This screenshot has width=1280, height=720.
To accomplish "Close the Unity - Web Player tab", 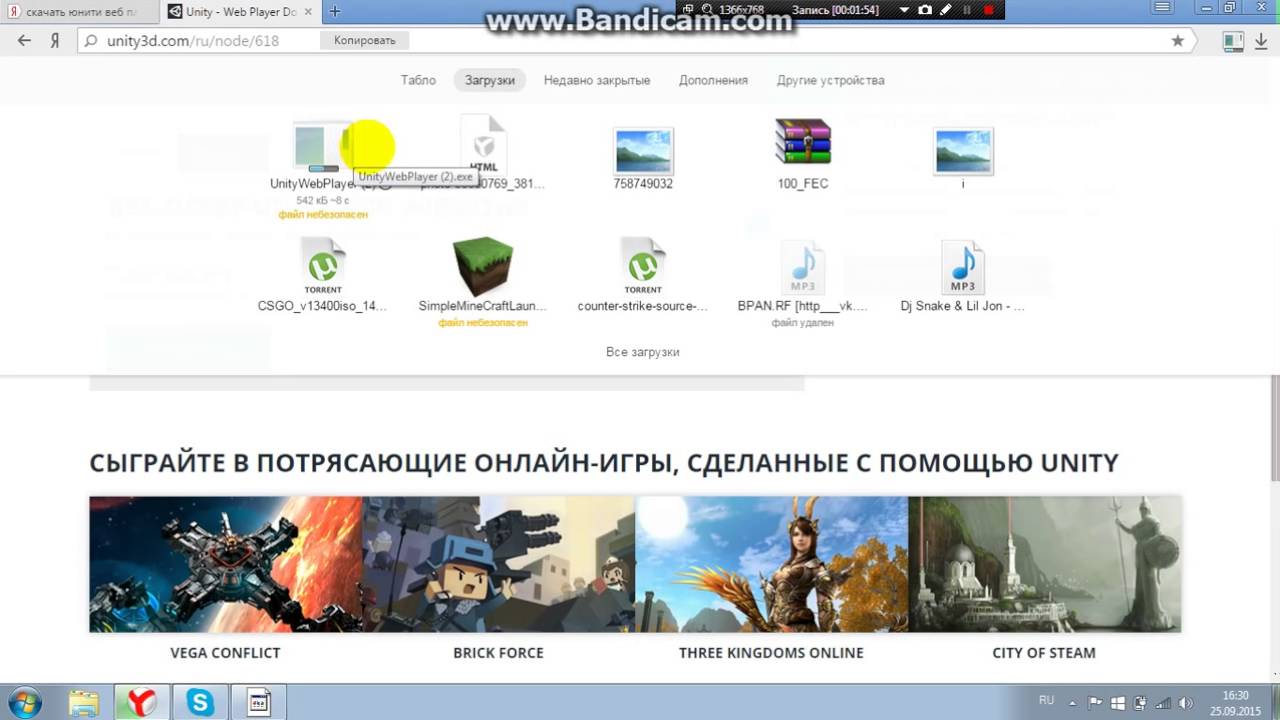I will (309, 12).
